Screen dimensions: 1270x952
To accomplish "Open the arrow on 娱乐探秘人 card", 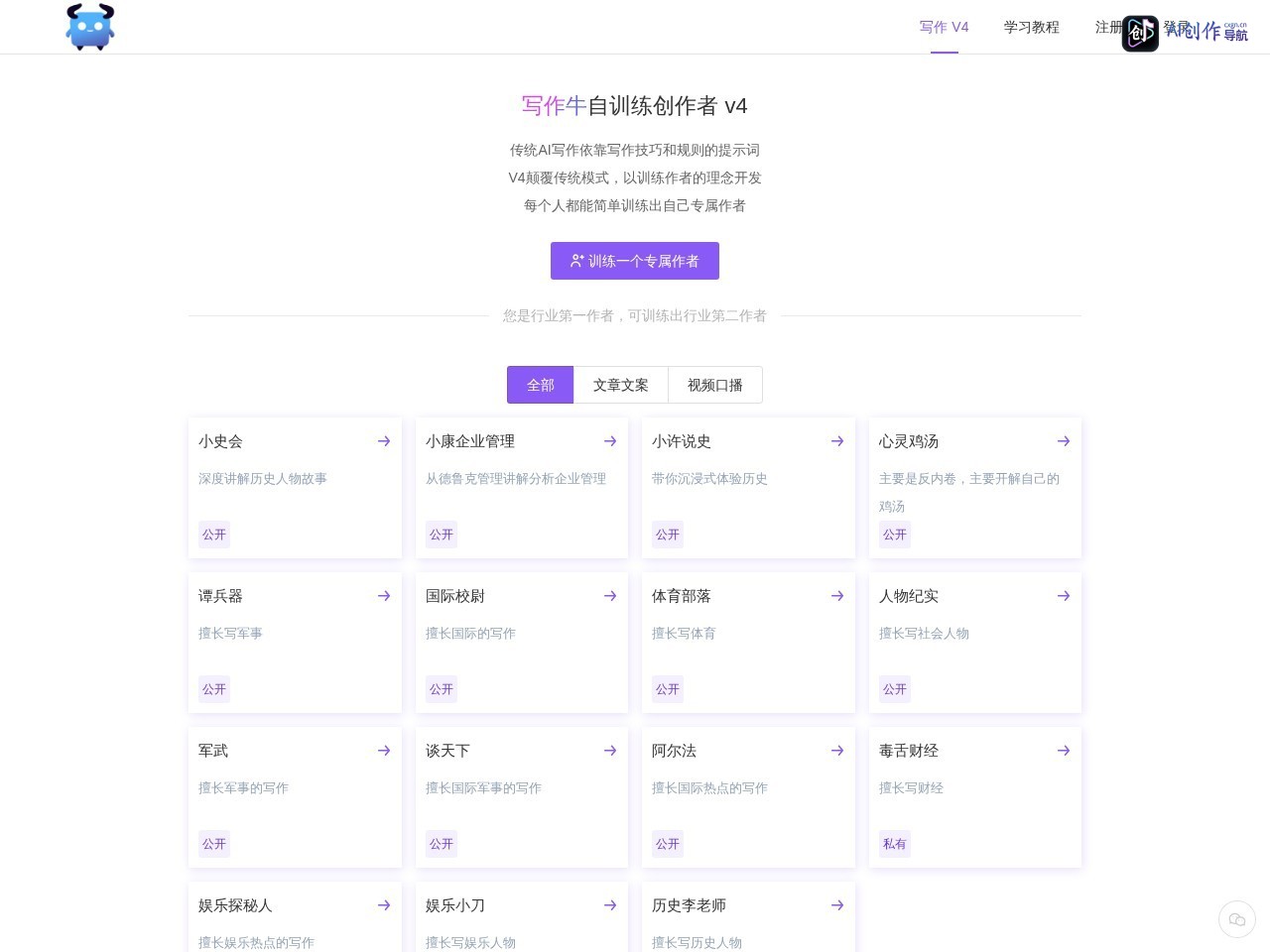I will pyautogui.click(x=384, y=905).
